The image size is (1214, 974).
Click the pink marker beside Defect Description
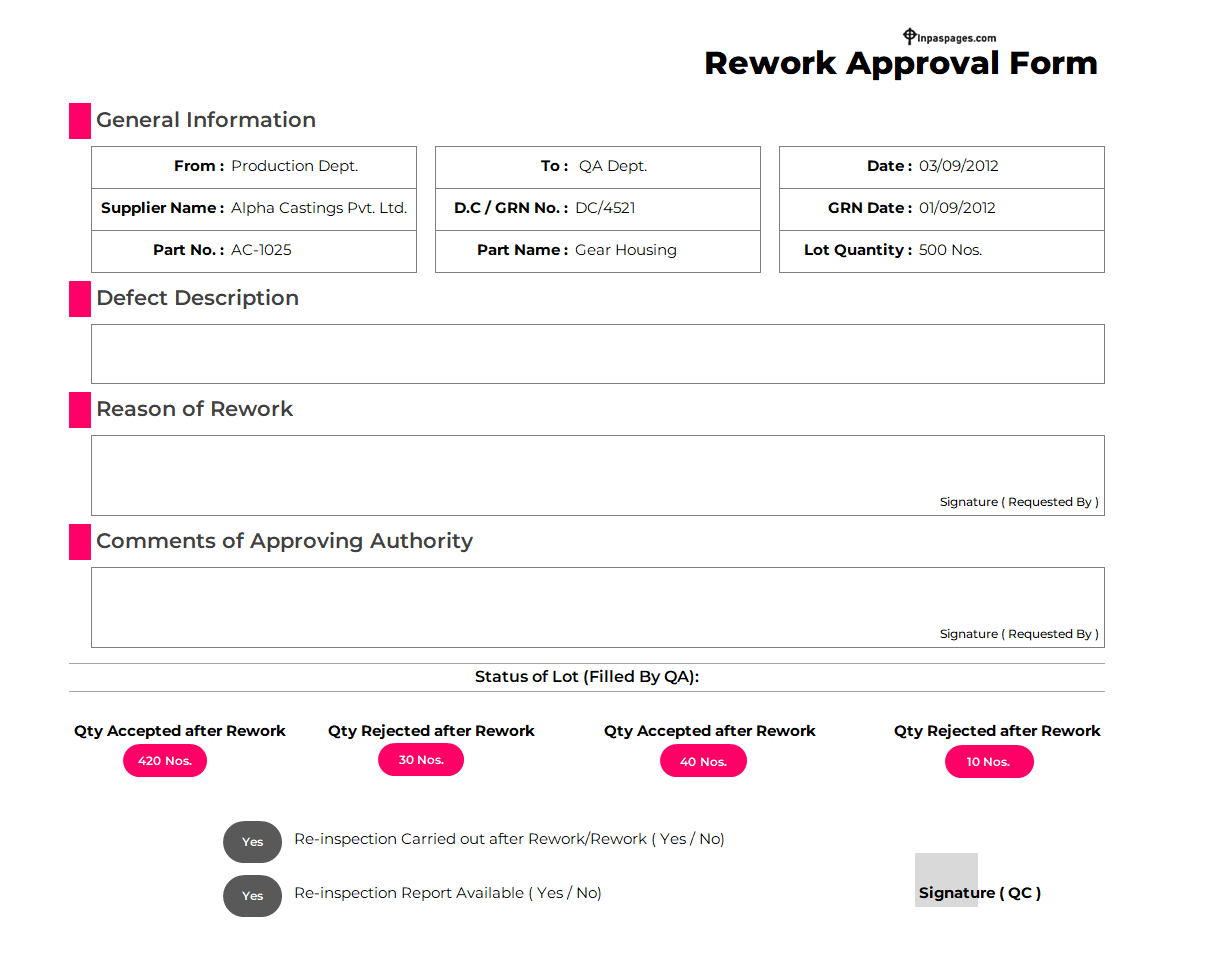coord(80,299)
